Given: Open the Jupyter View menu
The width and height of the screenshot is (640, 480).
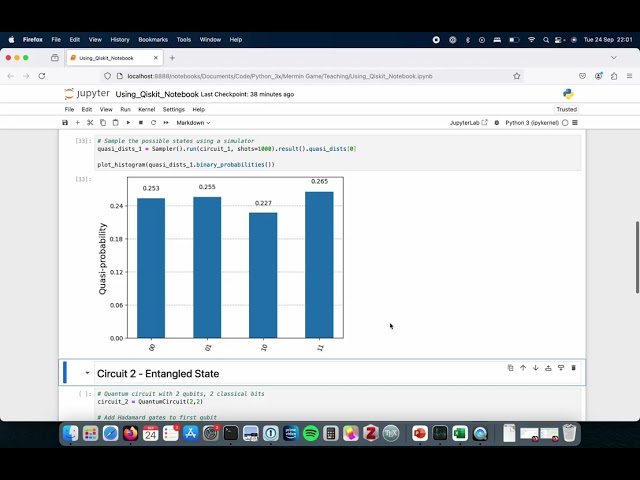Looking at the screenshot, I should point(106,109).
